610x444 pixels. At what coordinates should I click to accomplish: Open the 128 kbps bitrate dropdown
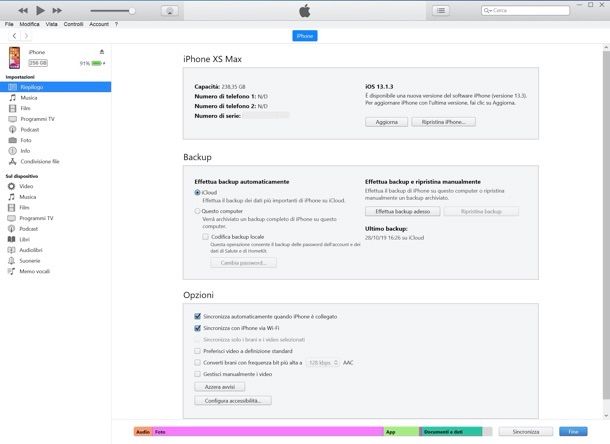click(x=323, y=363)
